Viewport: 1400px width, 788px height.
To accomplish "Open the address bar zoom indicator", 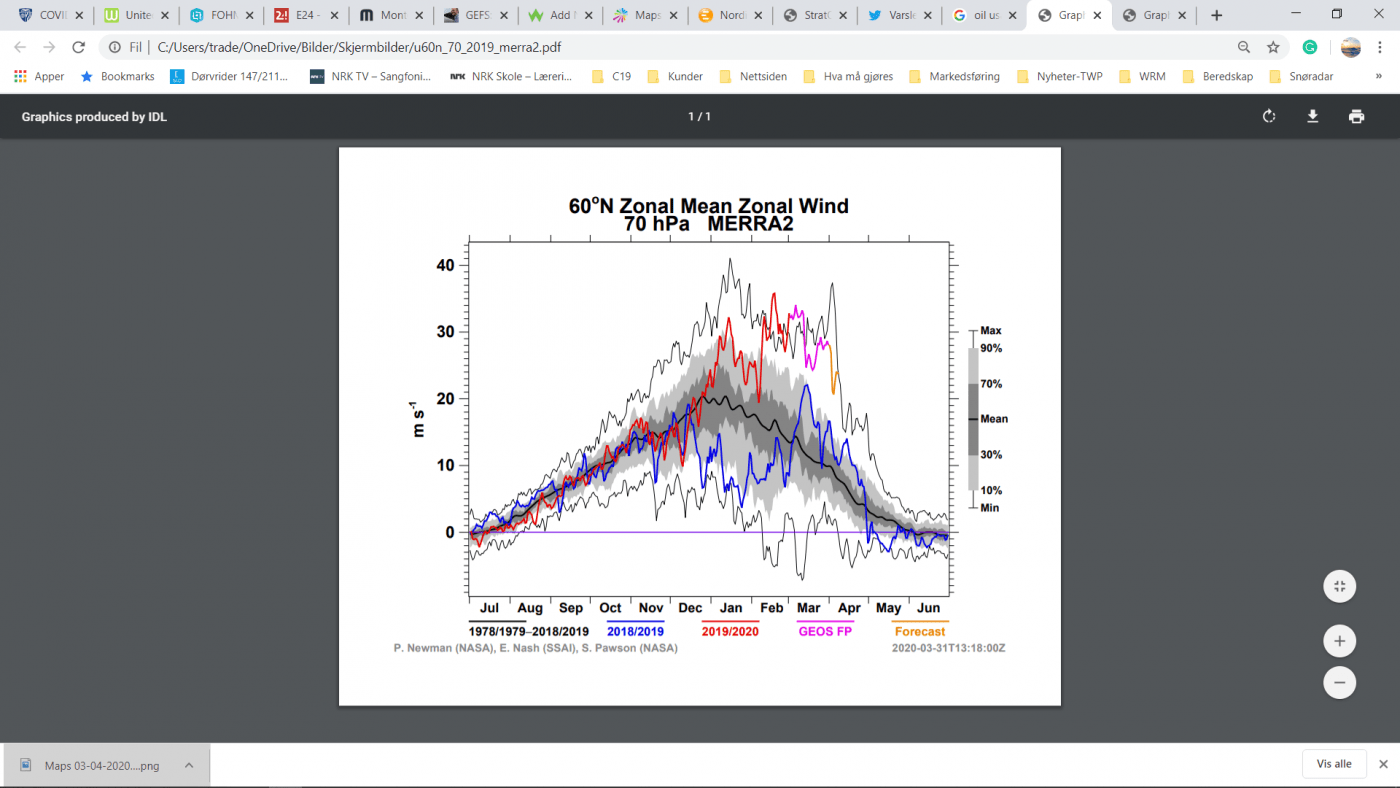I will point(1244,47).
